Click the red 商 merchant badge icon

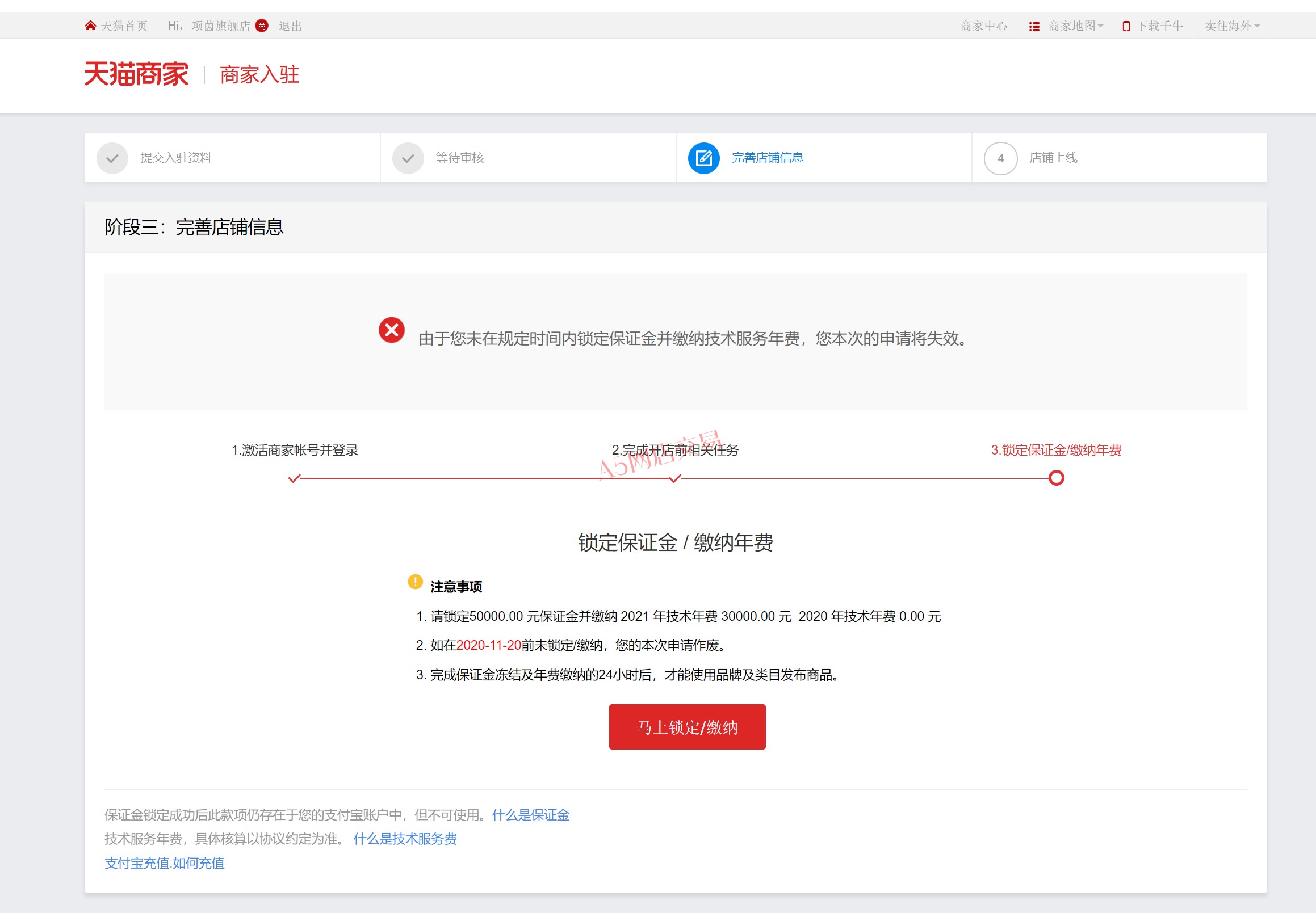262,26
